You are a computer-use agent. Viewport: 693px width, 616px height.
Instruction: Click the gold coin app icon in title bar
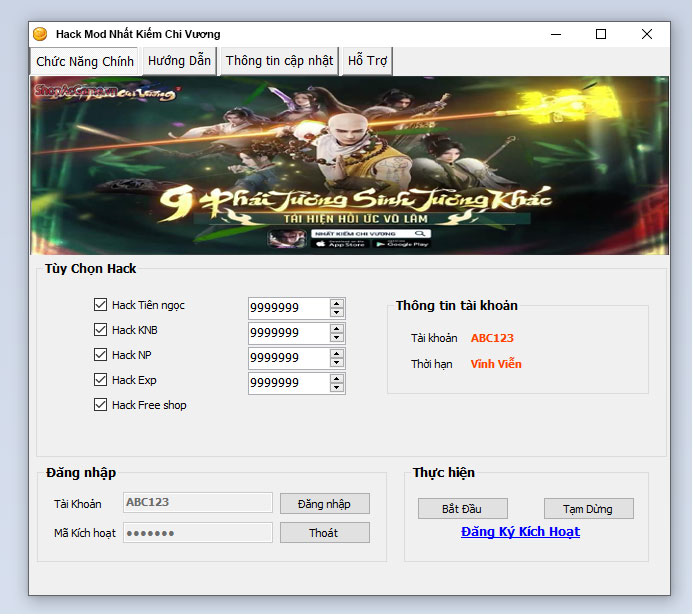tap(40, 34)
